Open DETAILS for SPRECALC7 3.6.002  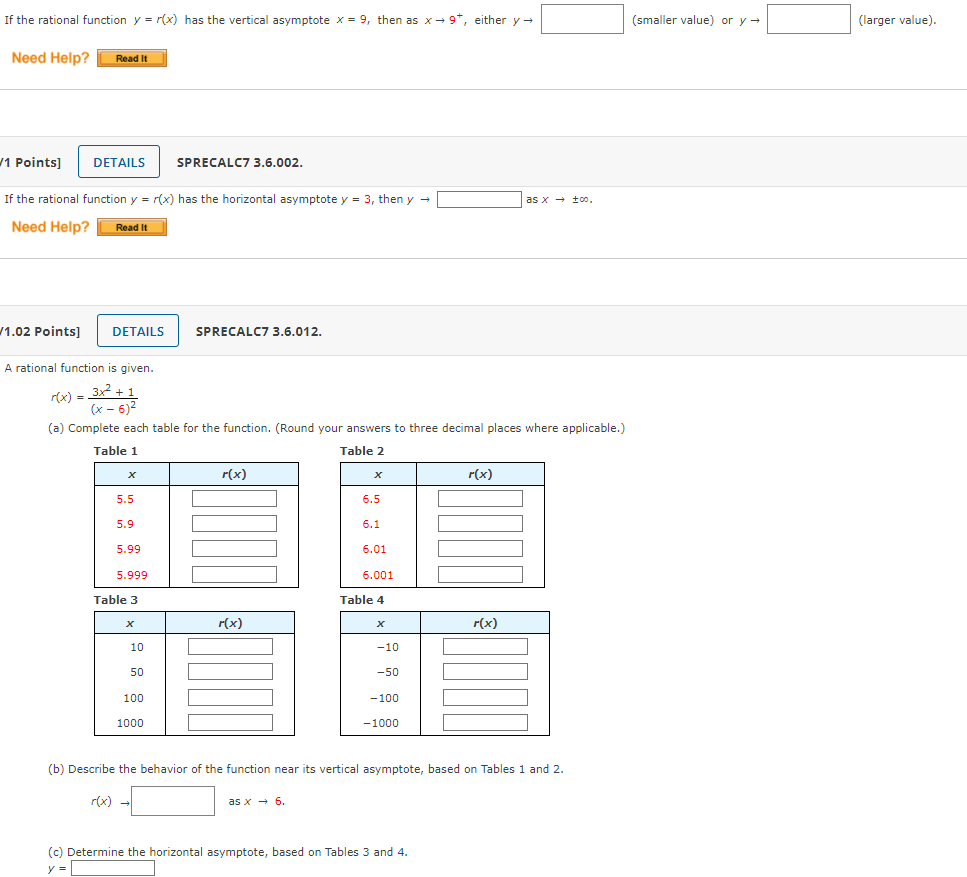(119, 162)
